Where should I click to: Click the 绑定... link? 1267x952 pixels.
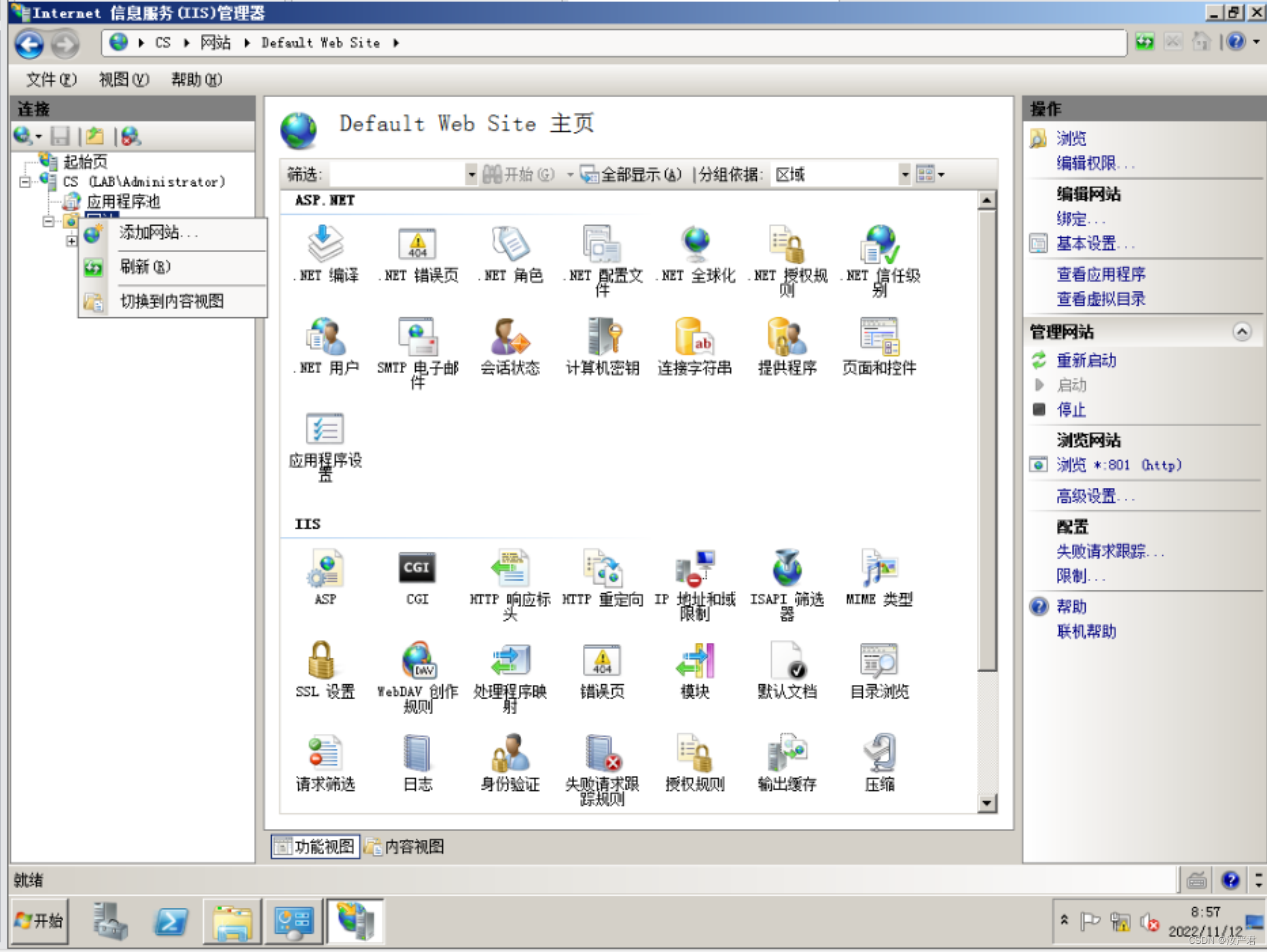point(1081,219)
